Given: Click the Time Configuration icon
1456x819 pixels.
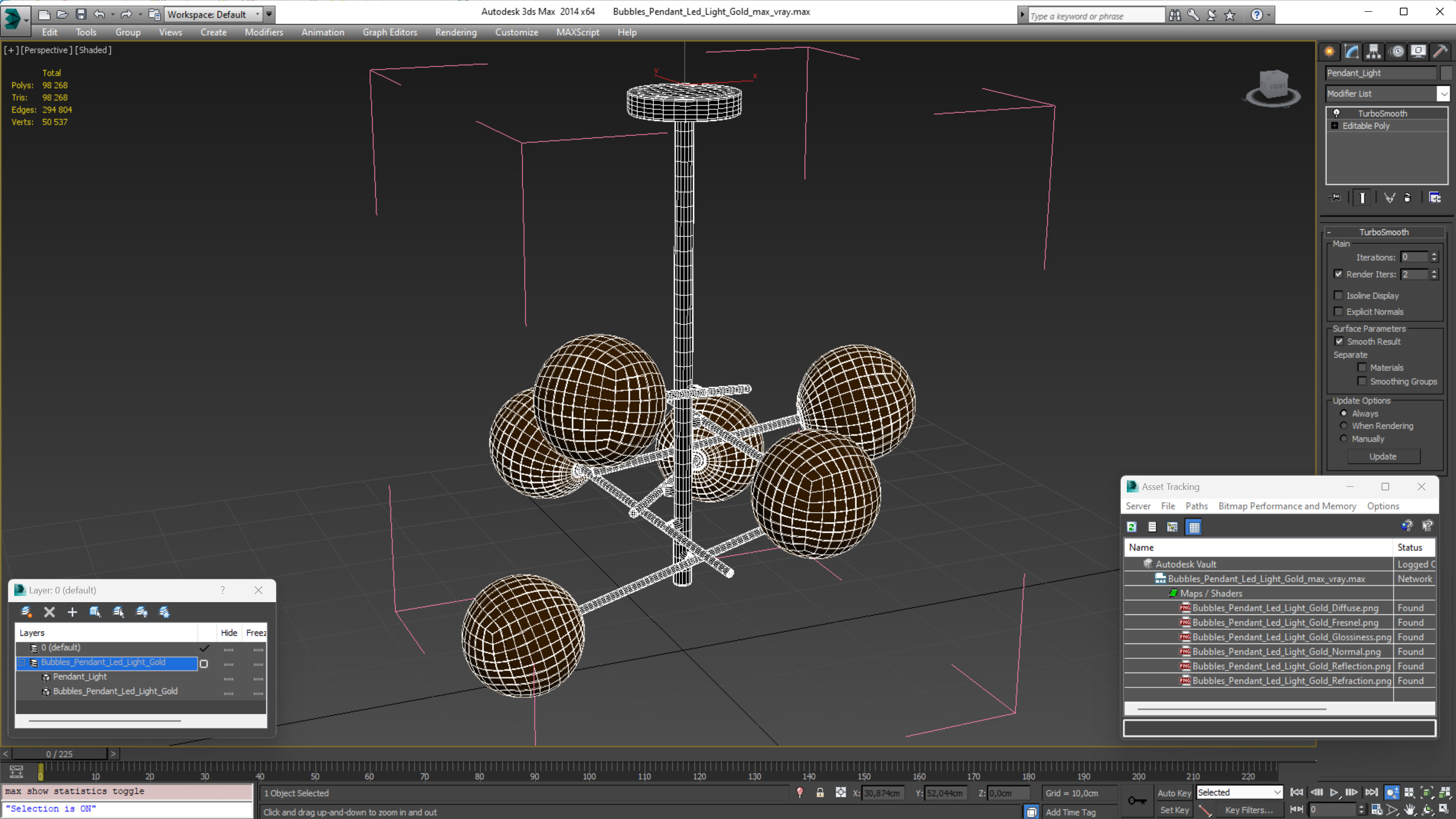Looking at the screenshot, I should [x=1377, y=810].
